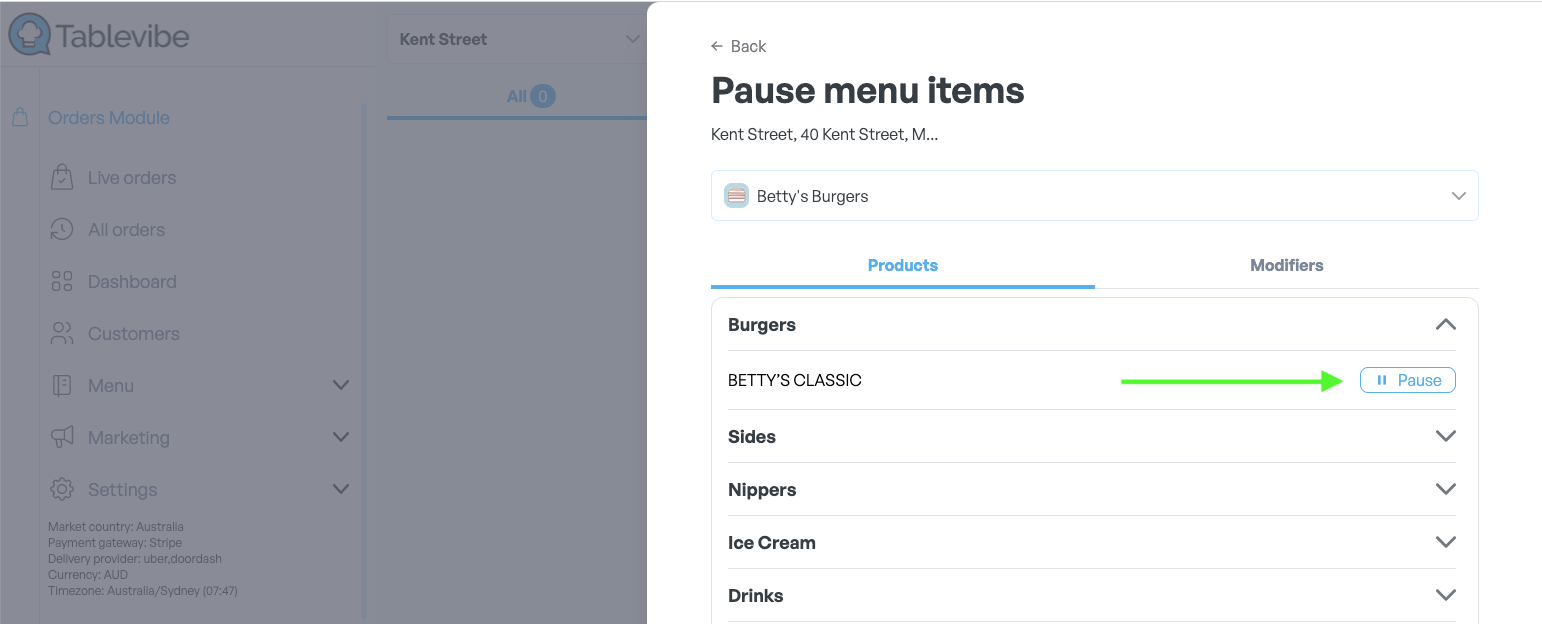Pause the BETTY'S CLASSIC burger item

(x=1407, y=380)
